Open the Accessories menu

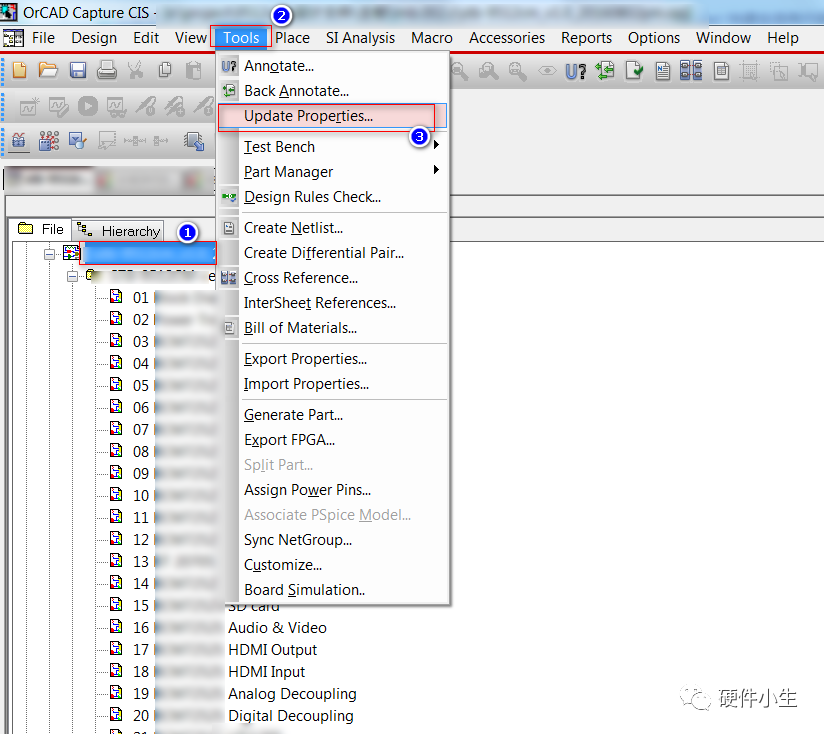pyautogui.click(x=507, y=38)
